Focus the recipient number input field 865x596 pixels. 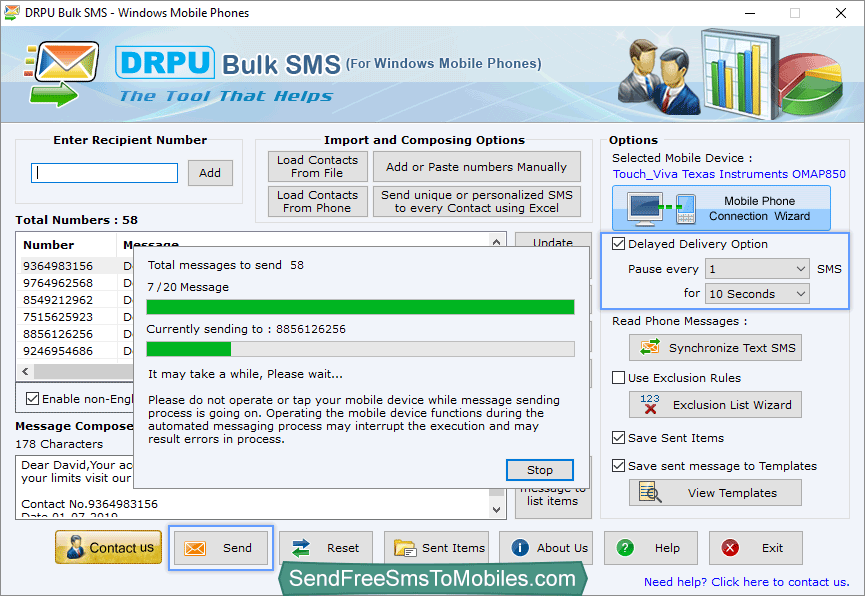tap(104, 173)
